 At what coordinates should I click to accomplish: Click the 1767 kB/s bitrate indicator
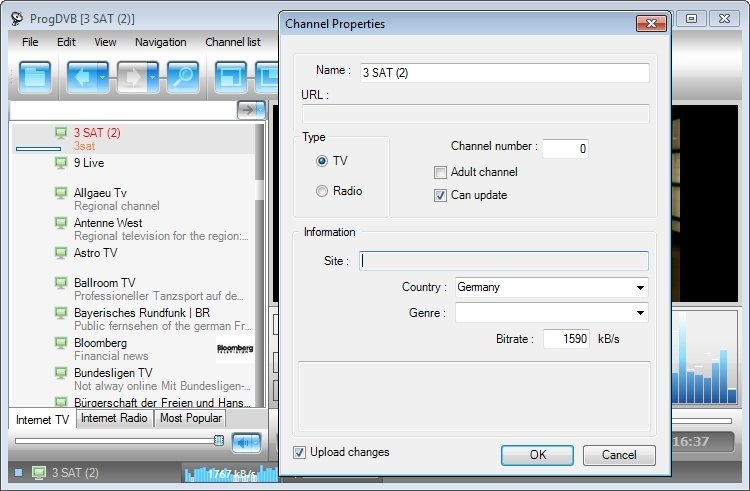[x=231, y=474]
